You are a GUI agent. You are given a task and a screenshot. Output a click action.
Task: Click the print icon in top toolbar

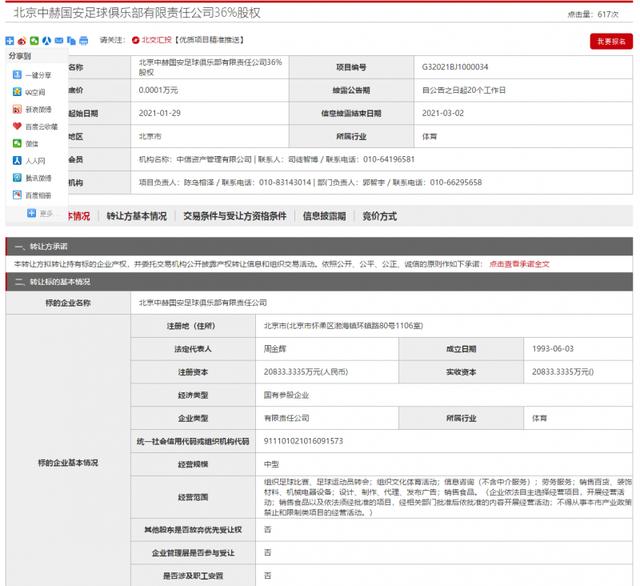point(84,40)
